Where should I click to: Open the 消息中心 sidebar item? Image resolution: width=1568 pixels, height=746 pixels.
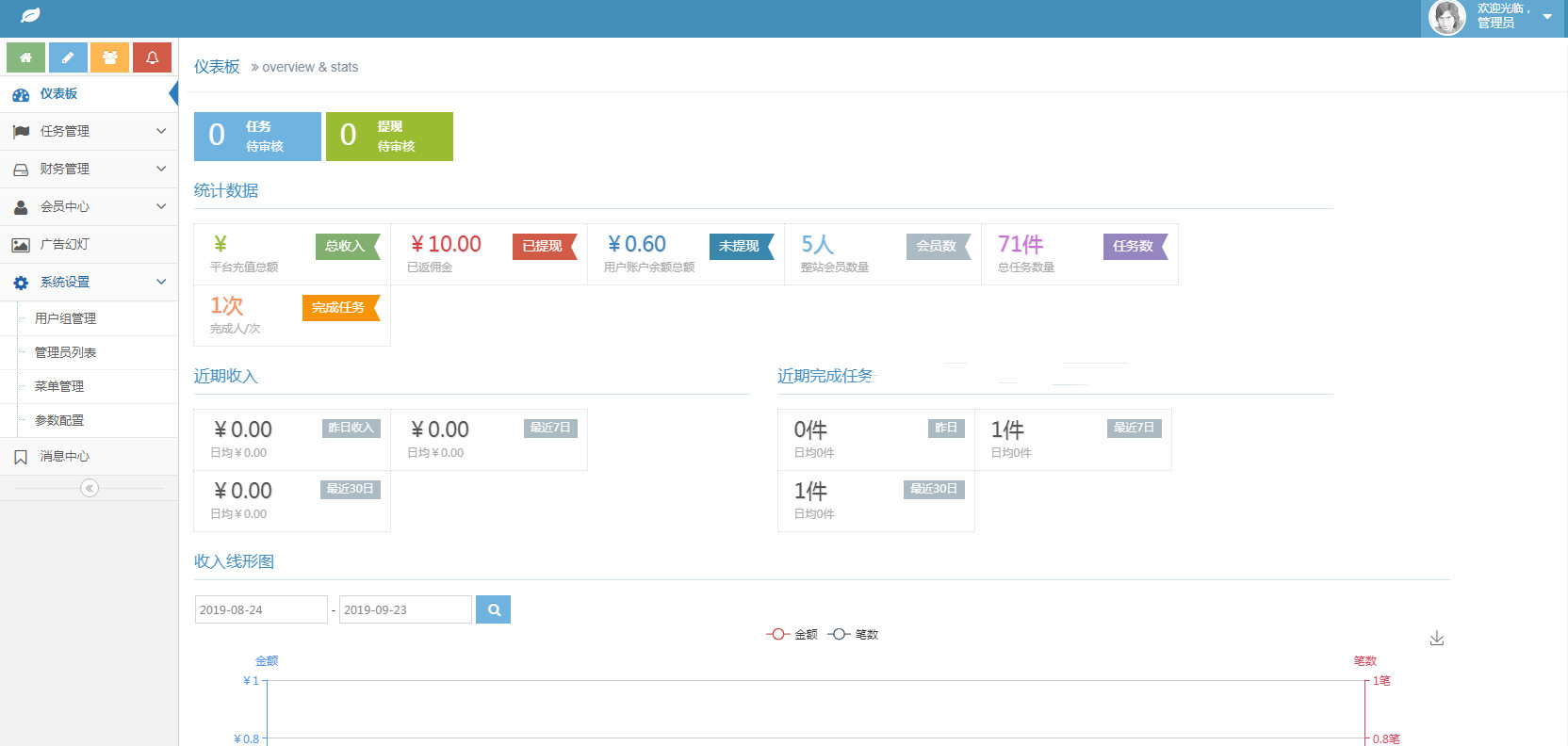[x=89, y=456]
